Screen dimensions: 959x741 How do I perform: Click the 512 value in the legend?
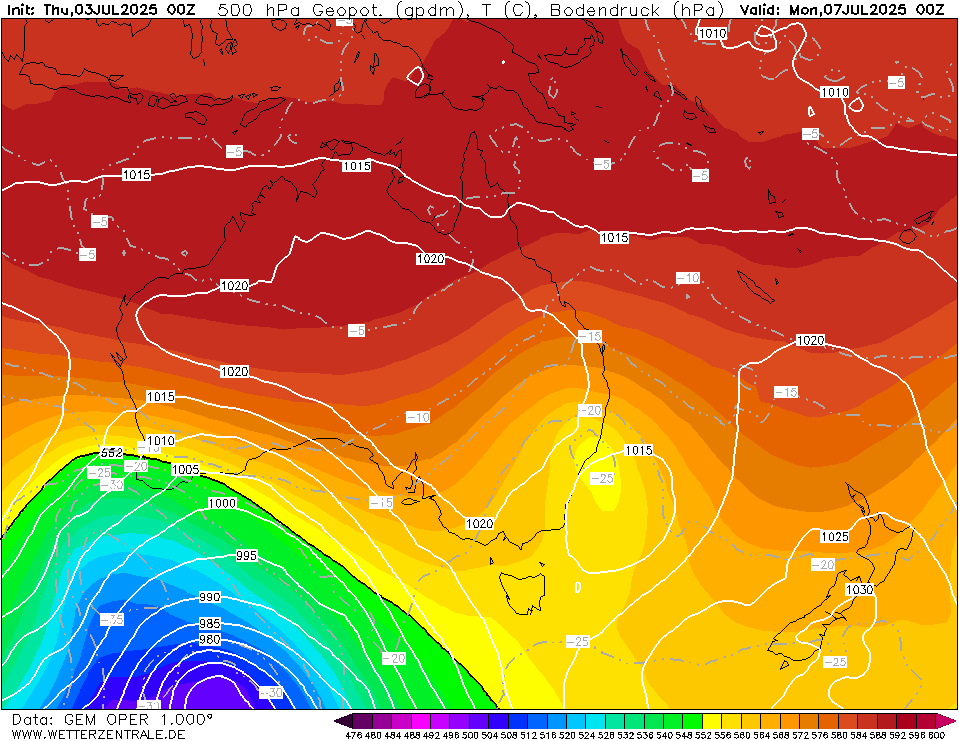(528, 735)
